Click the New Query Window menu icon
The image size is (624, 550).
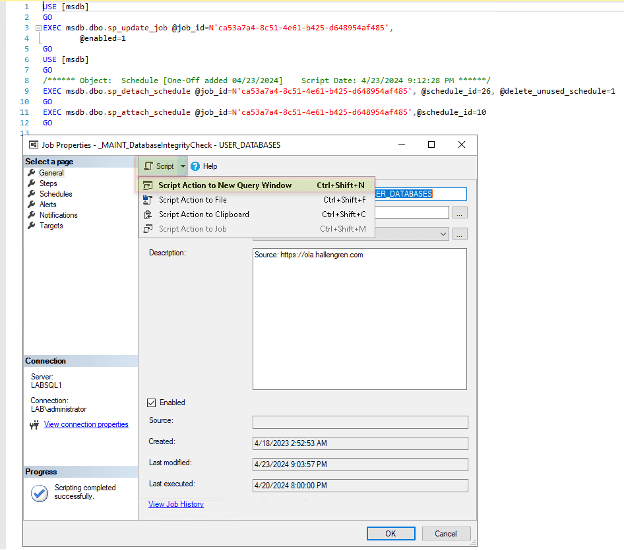pos(148,185)
